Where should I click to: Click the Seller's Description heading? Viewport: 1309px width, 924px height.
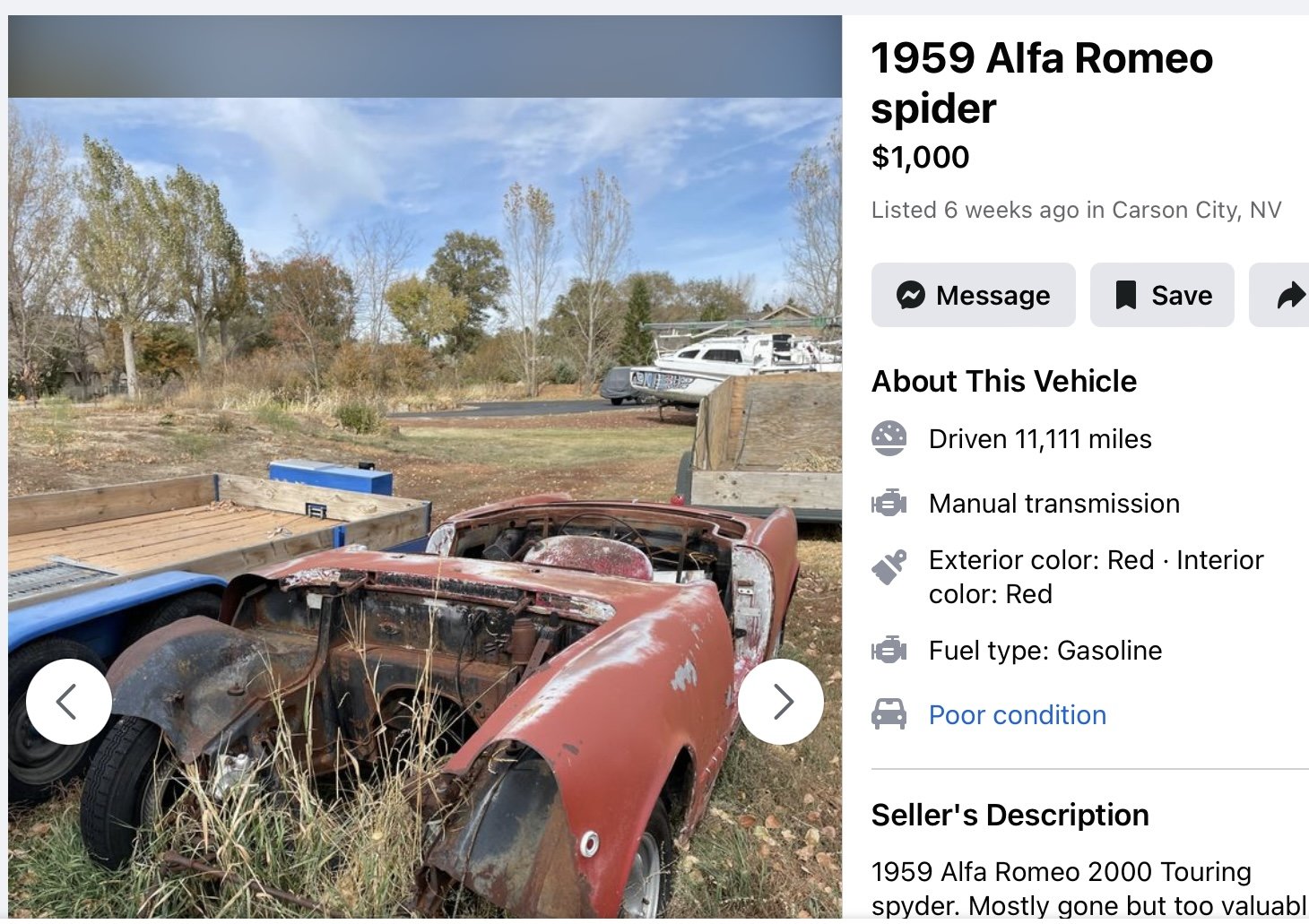[x=1010, y=815]
